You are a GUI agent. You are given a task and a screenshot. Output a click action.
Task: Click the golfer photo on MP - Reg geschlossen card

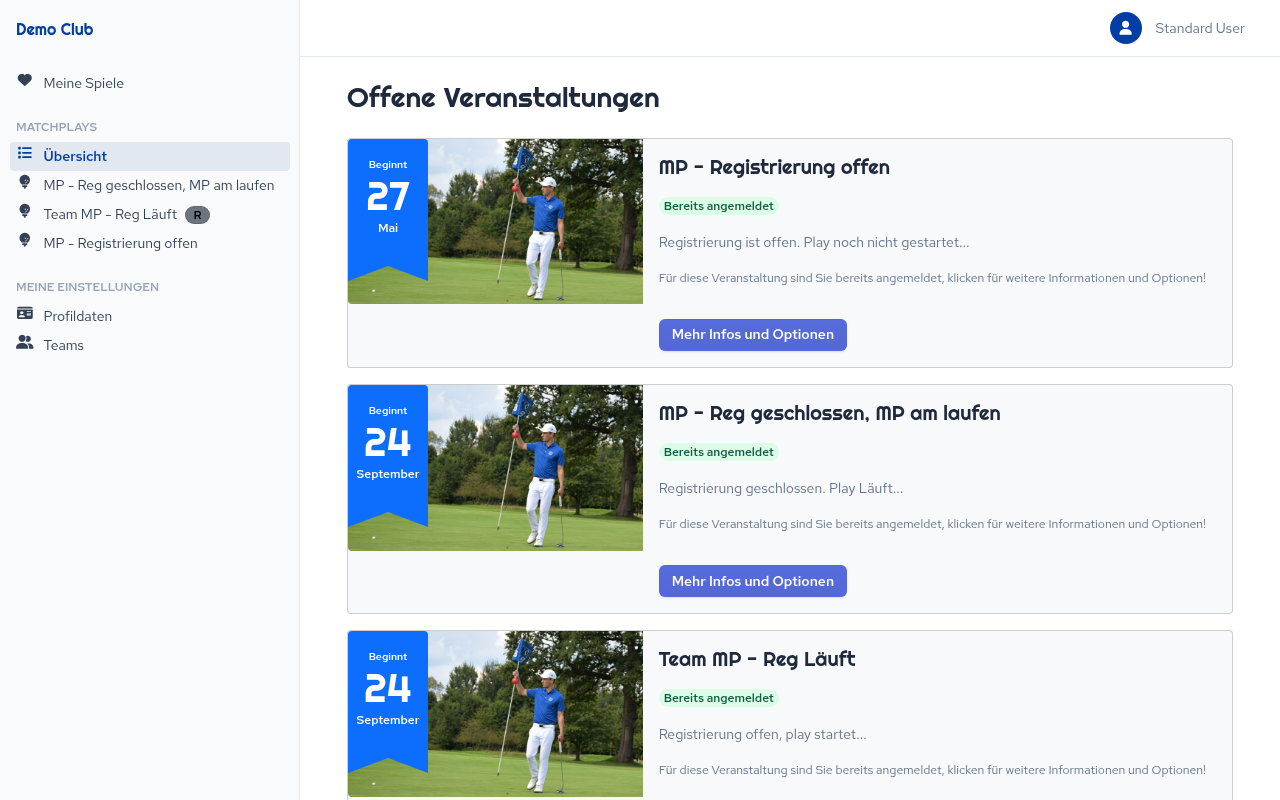pos(536,467)
